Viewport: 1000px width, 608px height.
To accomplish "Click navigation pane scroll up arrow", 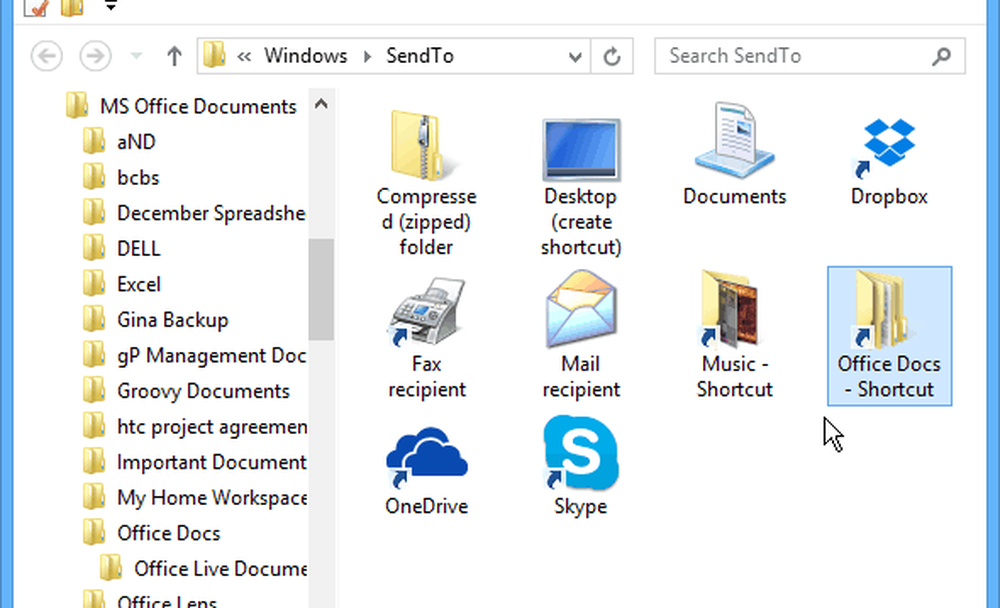I will tap(321, 104).
